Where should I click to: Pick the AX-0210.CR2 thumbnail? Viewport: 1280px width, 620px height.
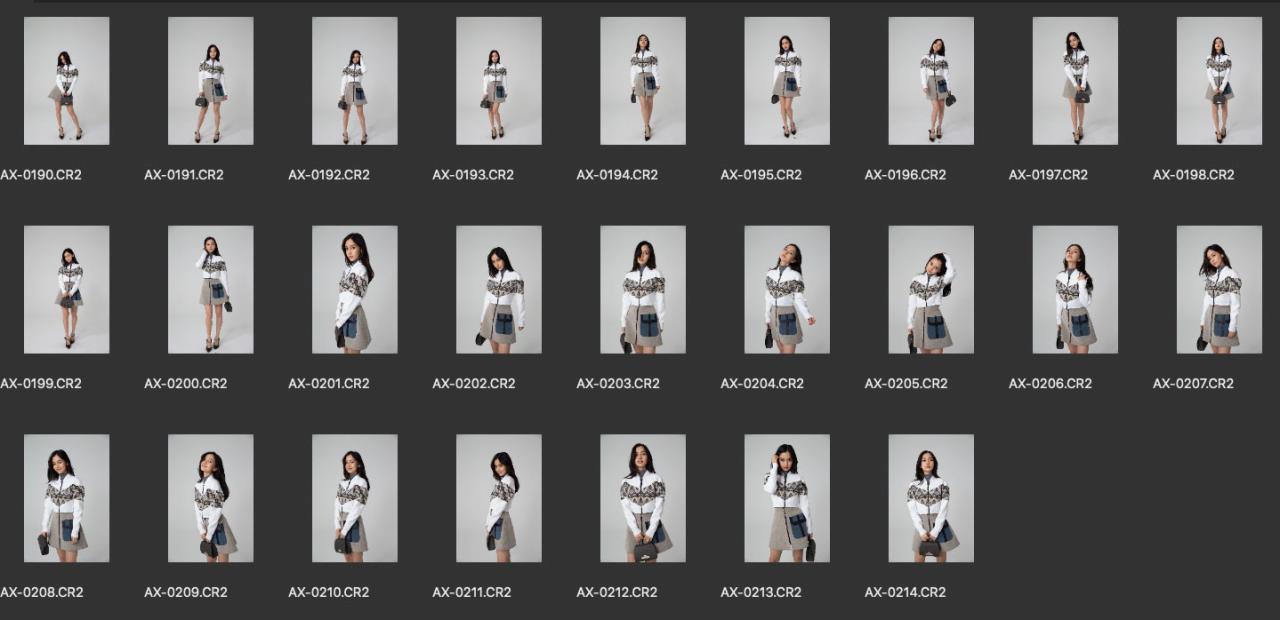[x=354, y=498]
